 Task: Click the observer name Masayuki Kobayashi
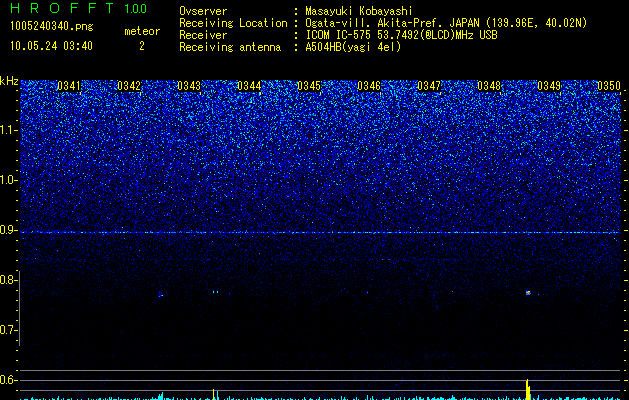pos(359,11)
